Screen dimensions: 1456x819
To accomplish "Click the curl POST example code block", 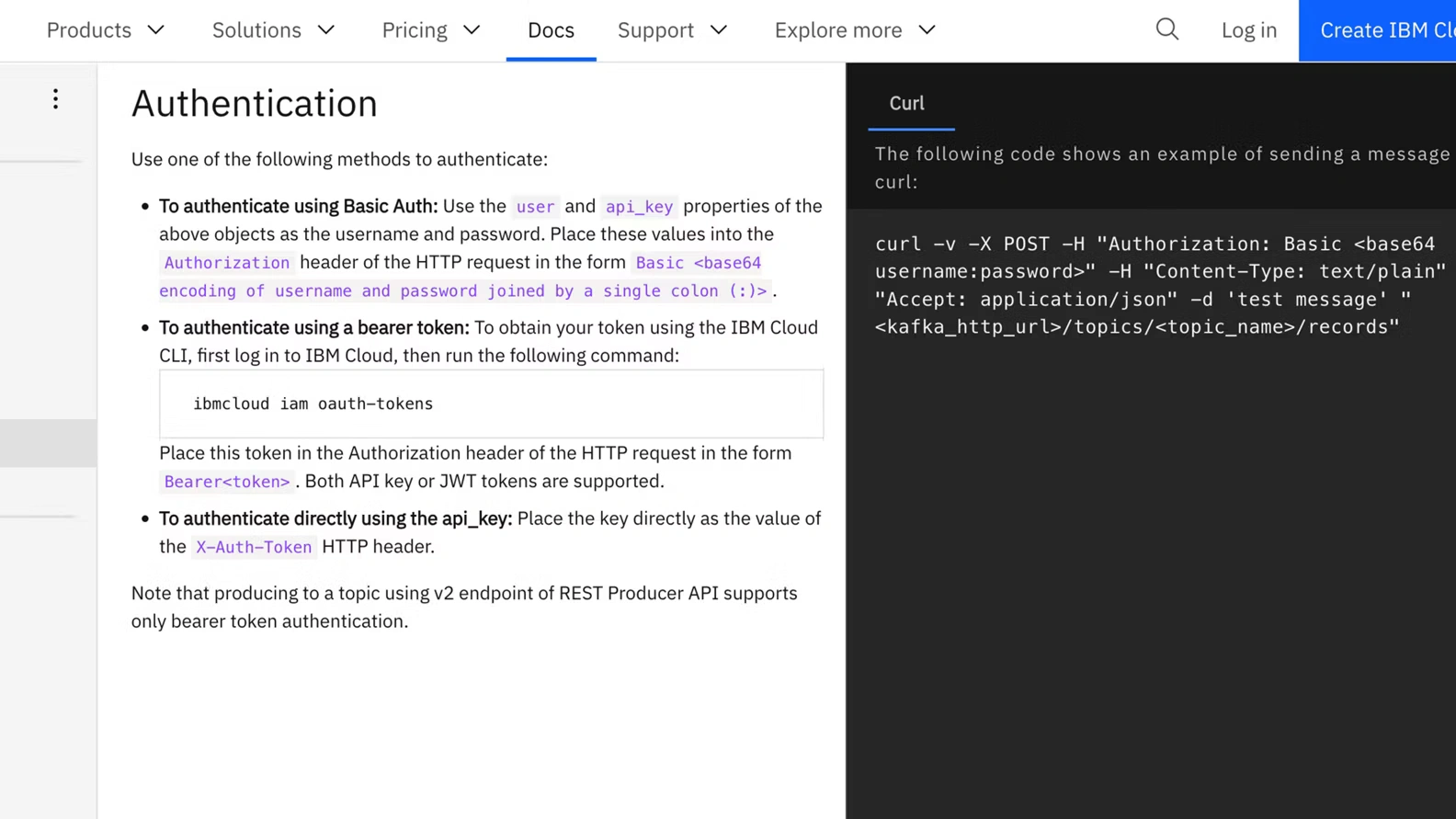I will tap(1158, 285).
